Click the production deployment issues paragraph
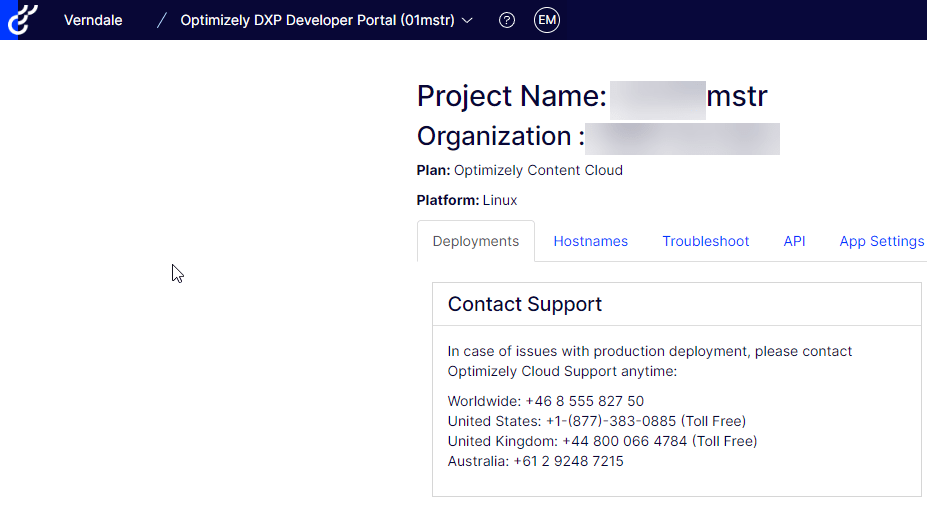Screen dimensions: 927x513 tap(650, 361)
